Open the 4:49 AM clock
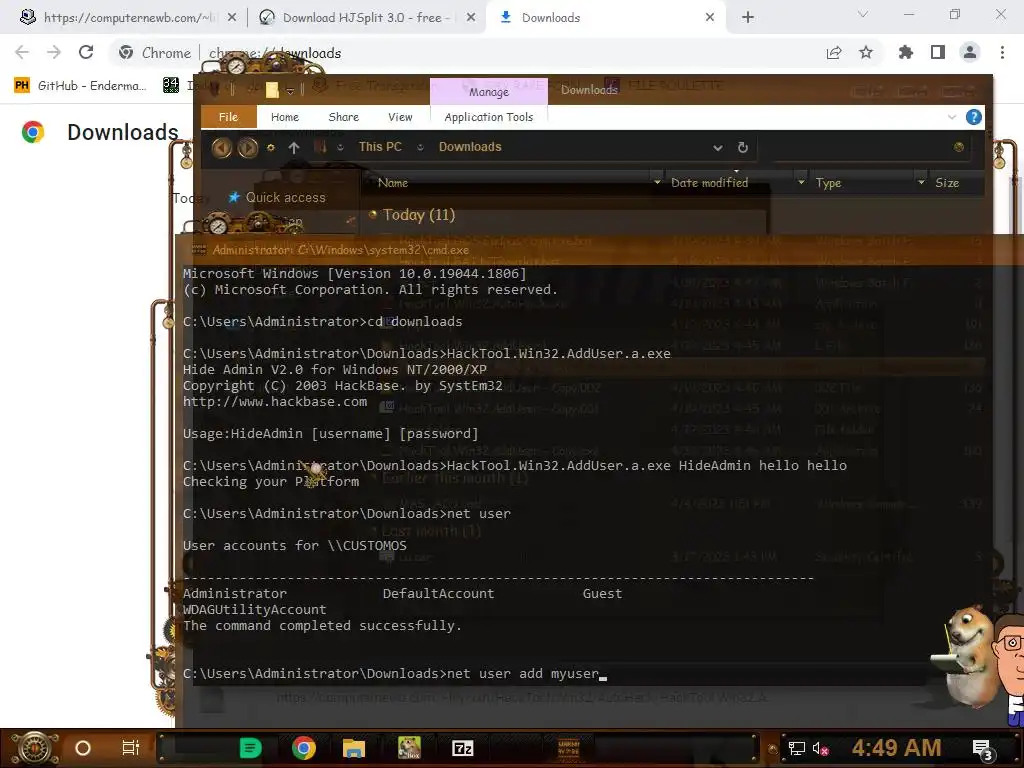The height and width of the screenshot is (768, 1024). 896,748
